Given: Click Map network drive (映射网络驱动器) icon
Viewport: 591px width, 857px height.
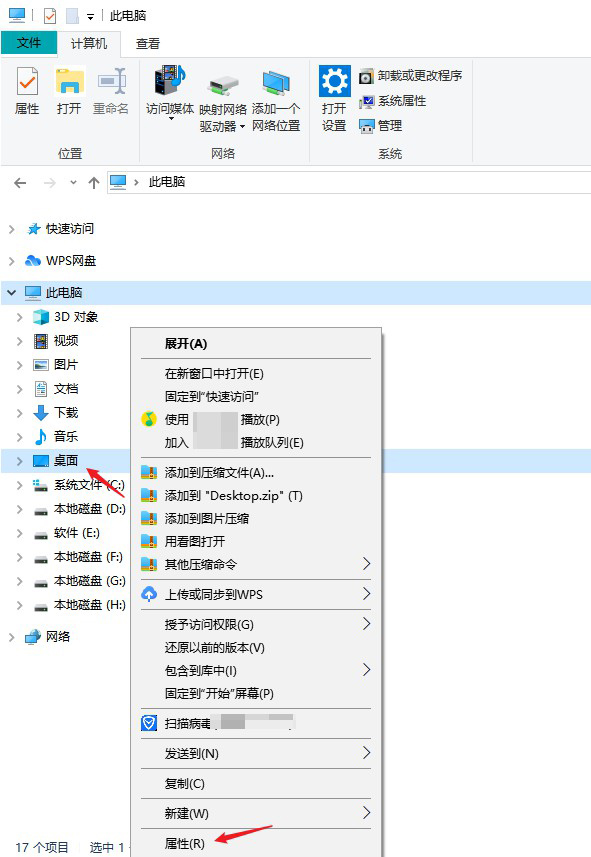Looking at the screenshot, I should coord(223,101).
